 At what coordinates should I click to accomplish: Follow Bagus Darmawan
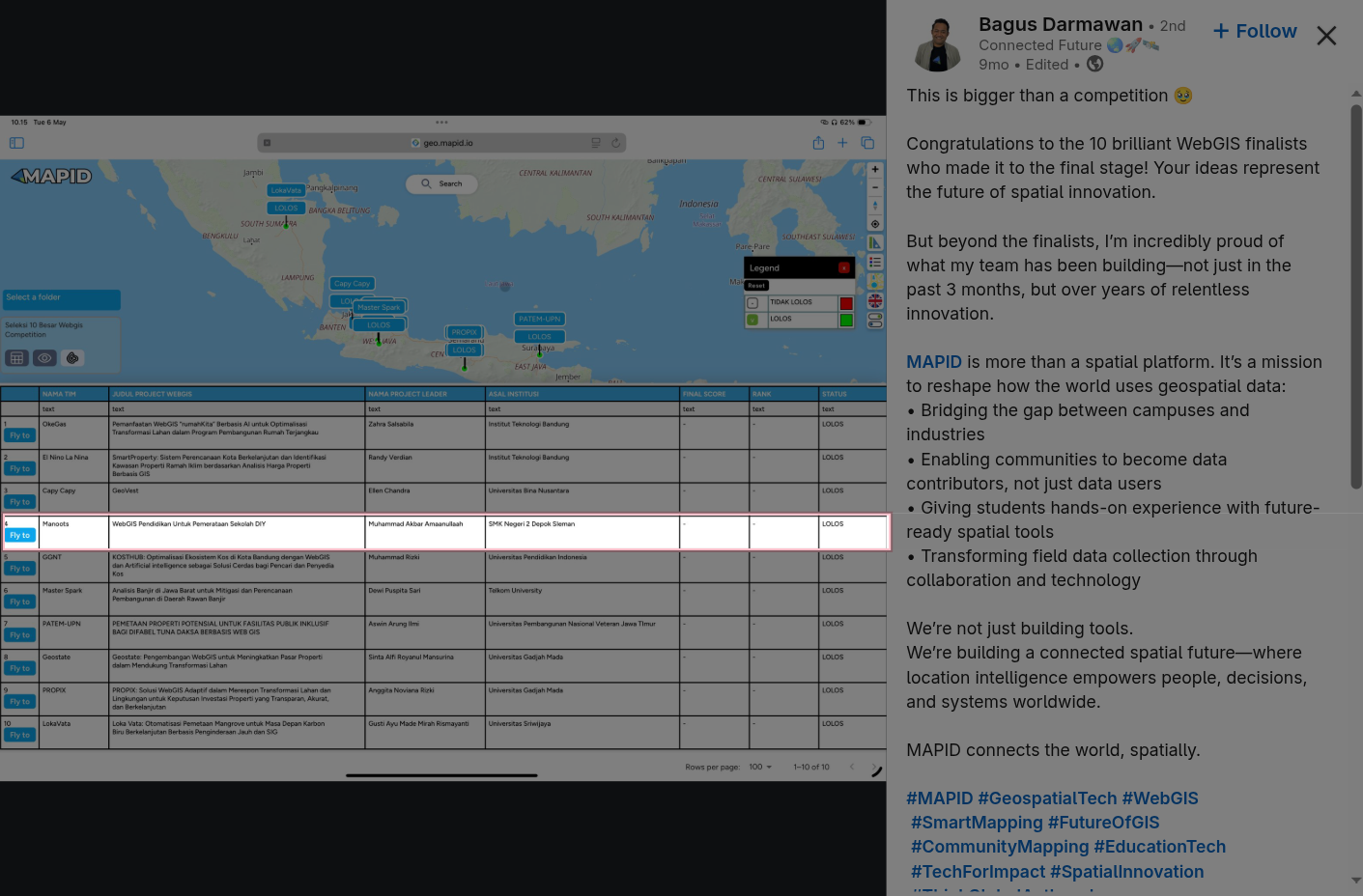(1255, 31)
